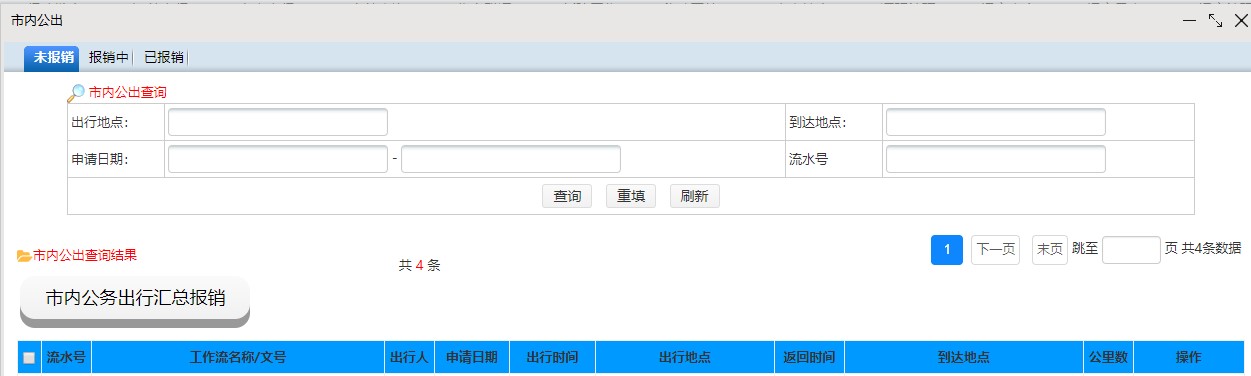1251x376 pixels.
Task: Jump to 末页
Action: pos(1050,250)
